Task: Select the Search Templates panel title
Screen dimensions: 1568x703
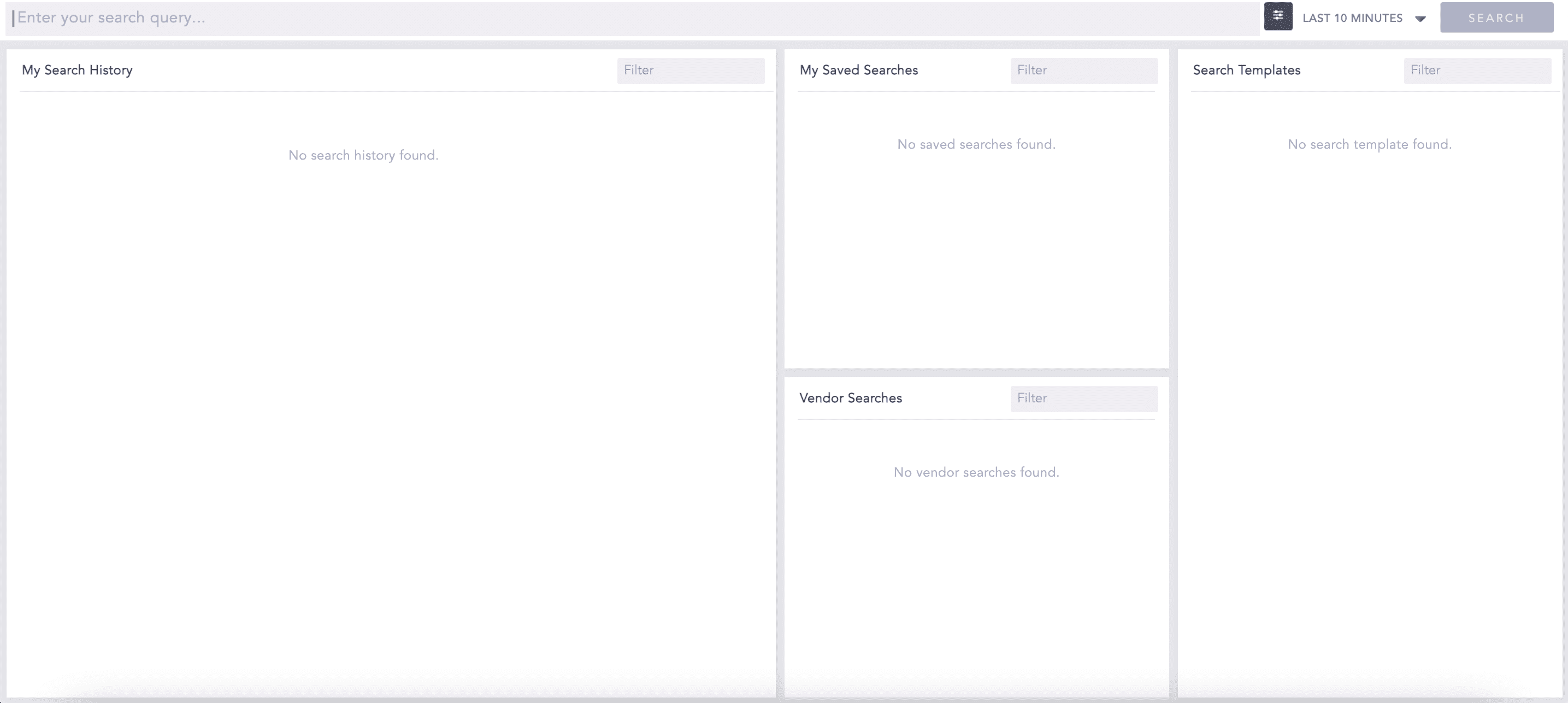Action: (x=1246, y=70)
